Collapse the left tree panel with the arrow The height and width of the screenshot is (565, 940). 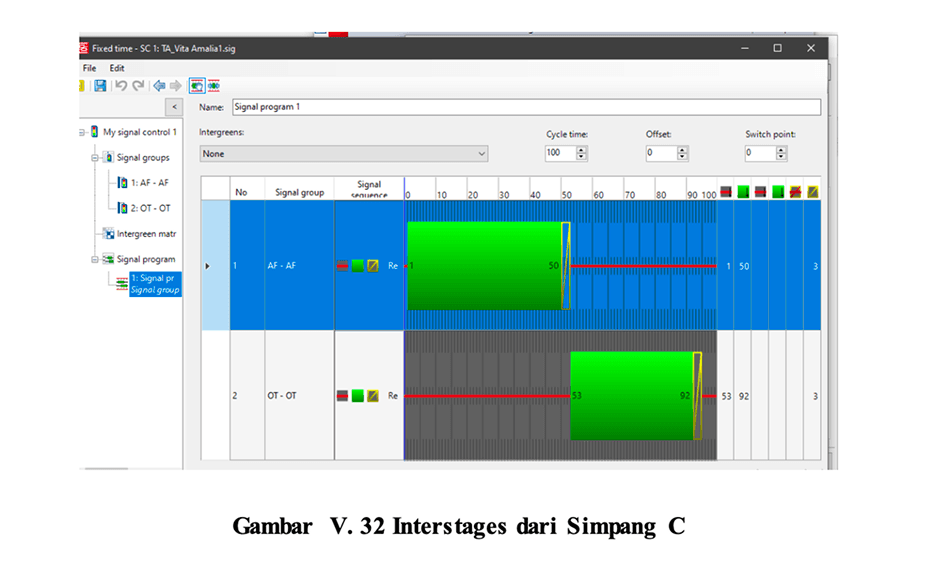click(x=174, y=107)
